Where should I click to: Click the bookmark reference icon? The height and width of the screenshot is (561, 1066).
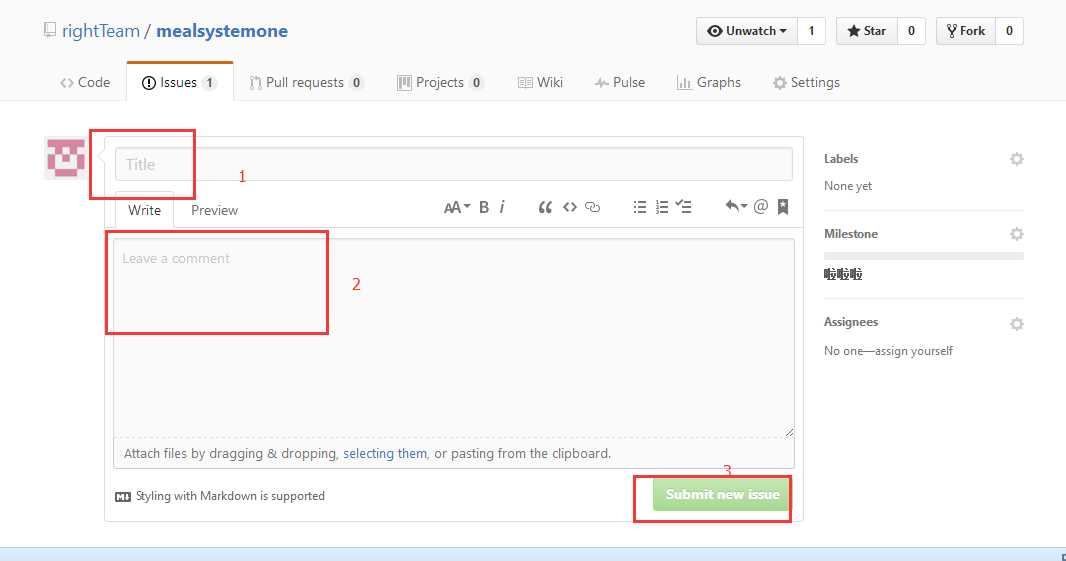783,207
